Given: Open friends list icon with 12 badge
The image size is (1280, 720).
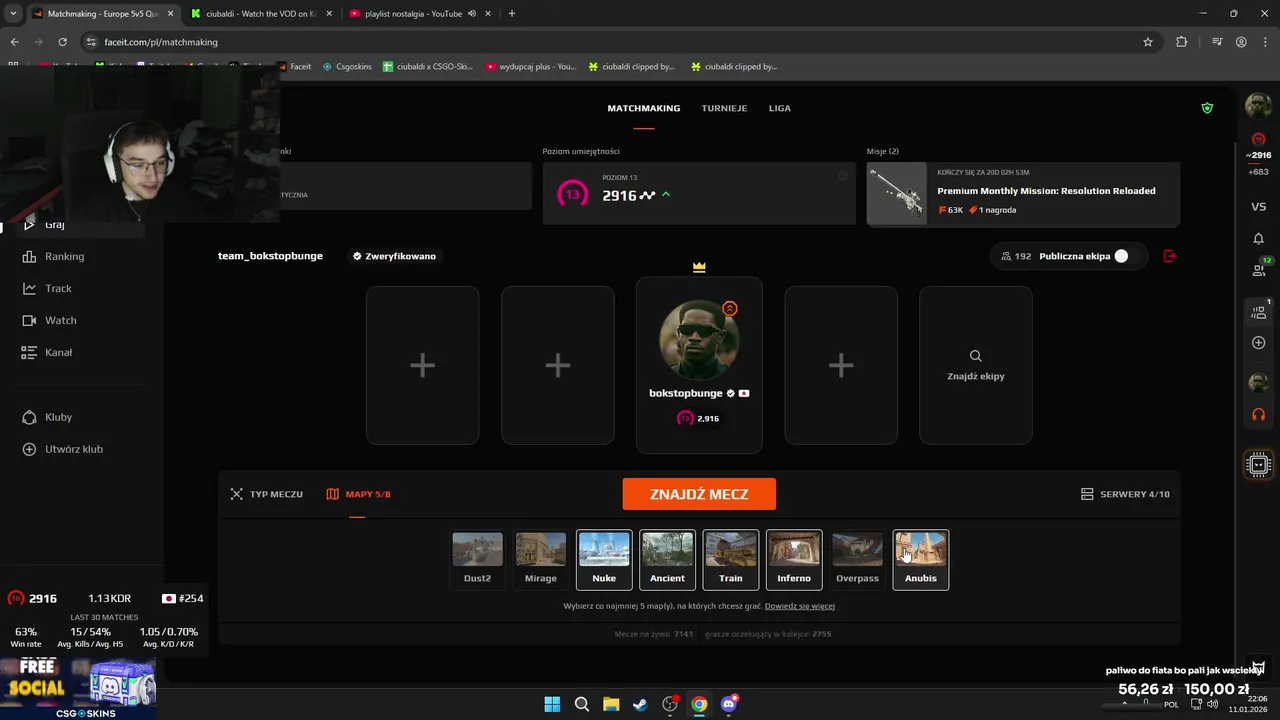Looking at the screenshot, I should point(1258,268).
